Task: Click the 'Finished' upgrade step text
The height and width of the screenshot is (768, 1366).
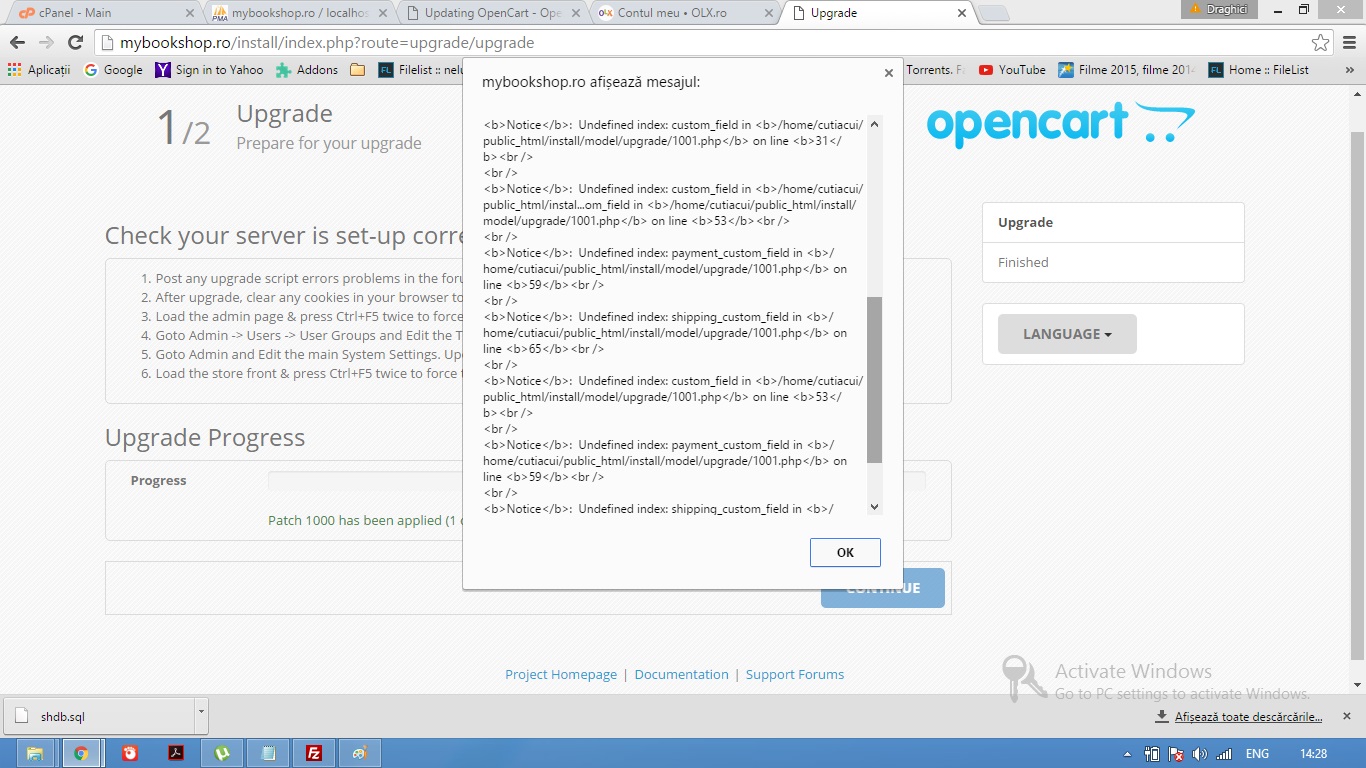Action: [1023, 262]
